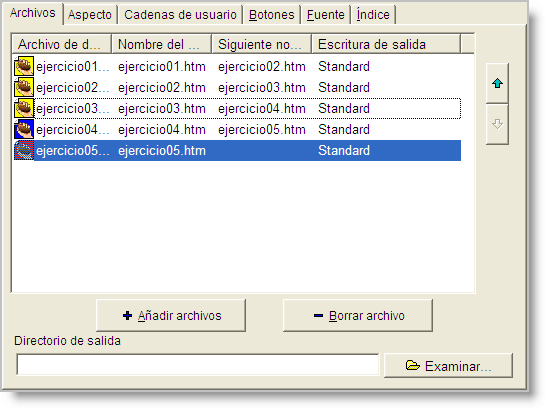Switch to the Índice tab
Screen dimensions: 545x408
(x=373, y=15)
